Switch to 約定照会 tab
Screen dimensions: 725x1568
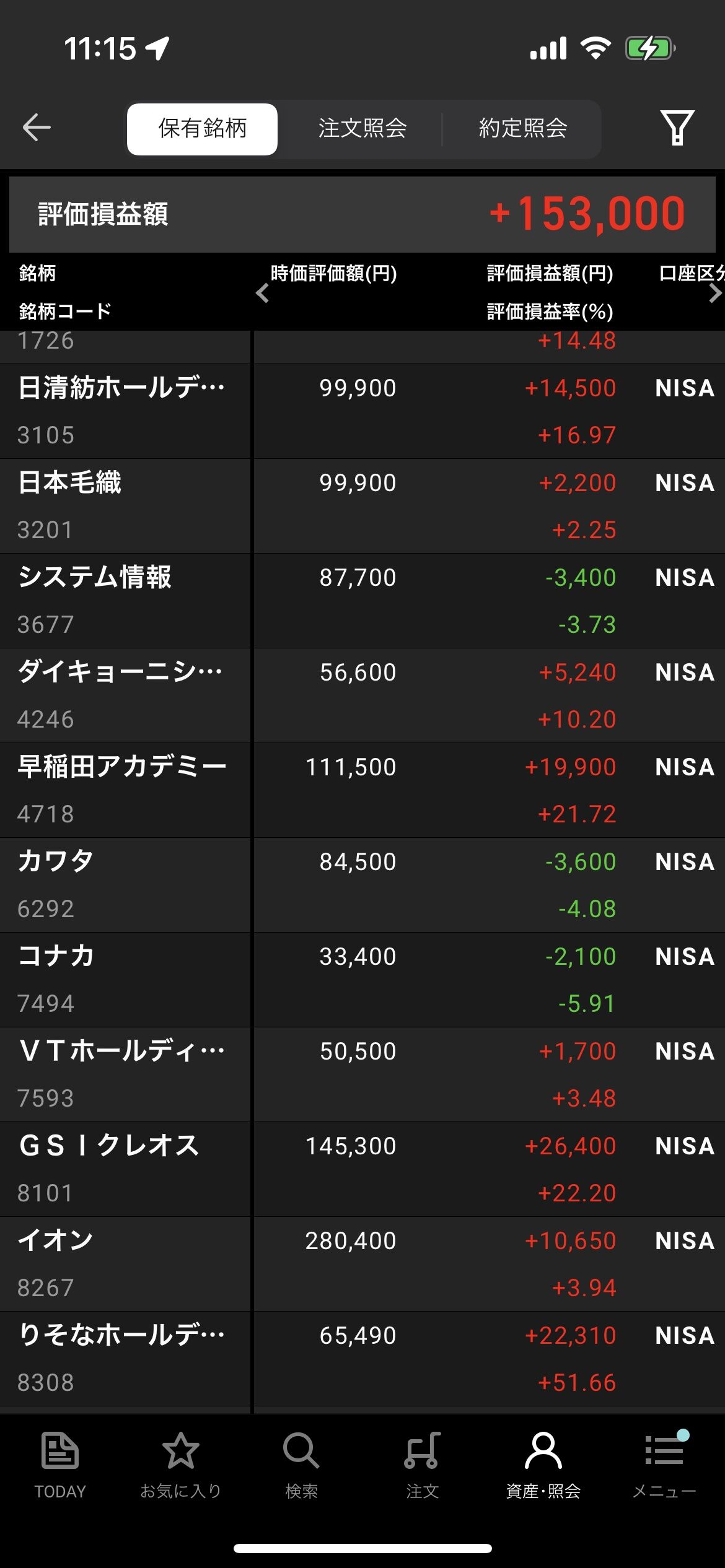point(523,129)
